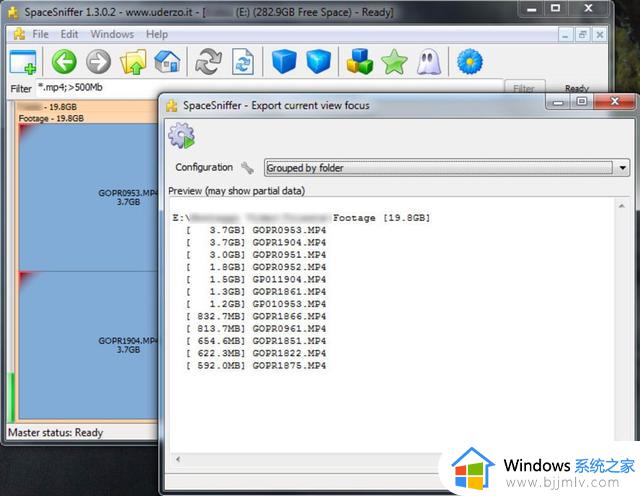Click scroll up arrow in preview pane
The width and height of the screenshot is (640, 496).
[622, 206]
